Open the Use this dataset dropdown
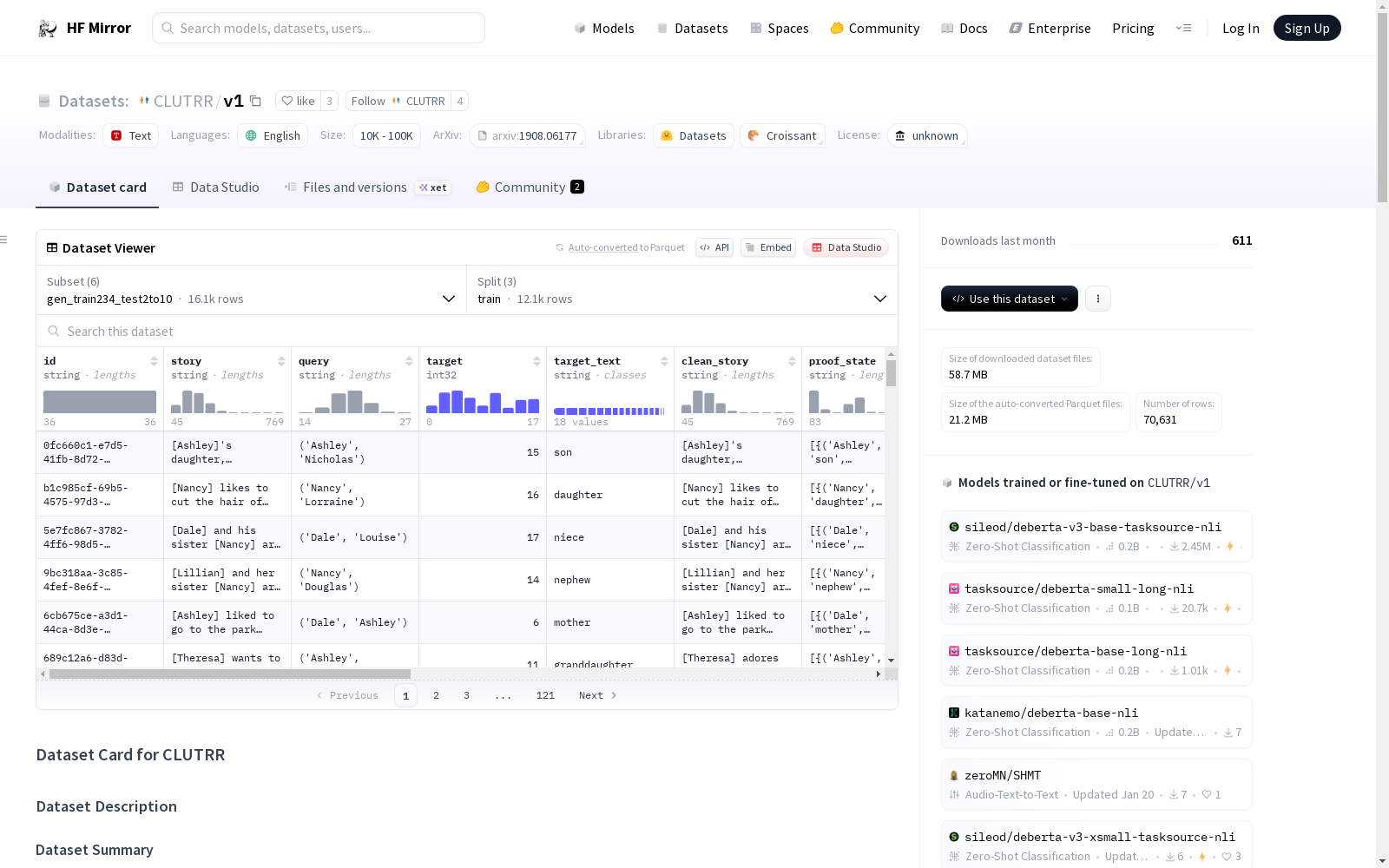1389x868 pixels. 1010,299
